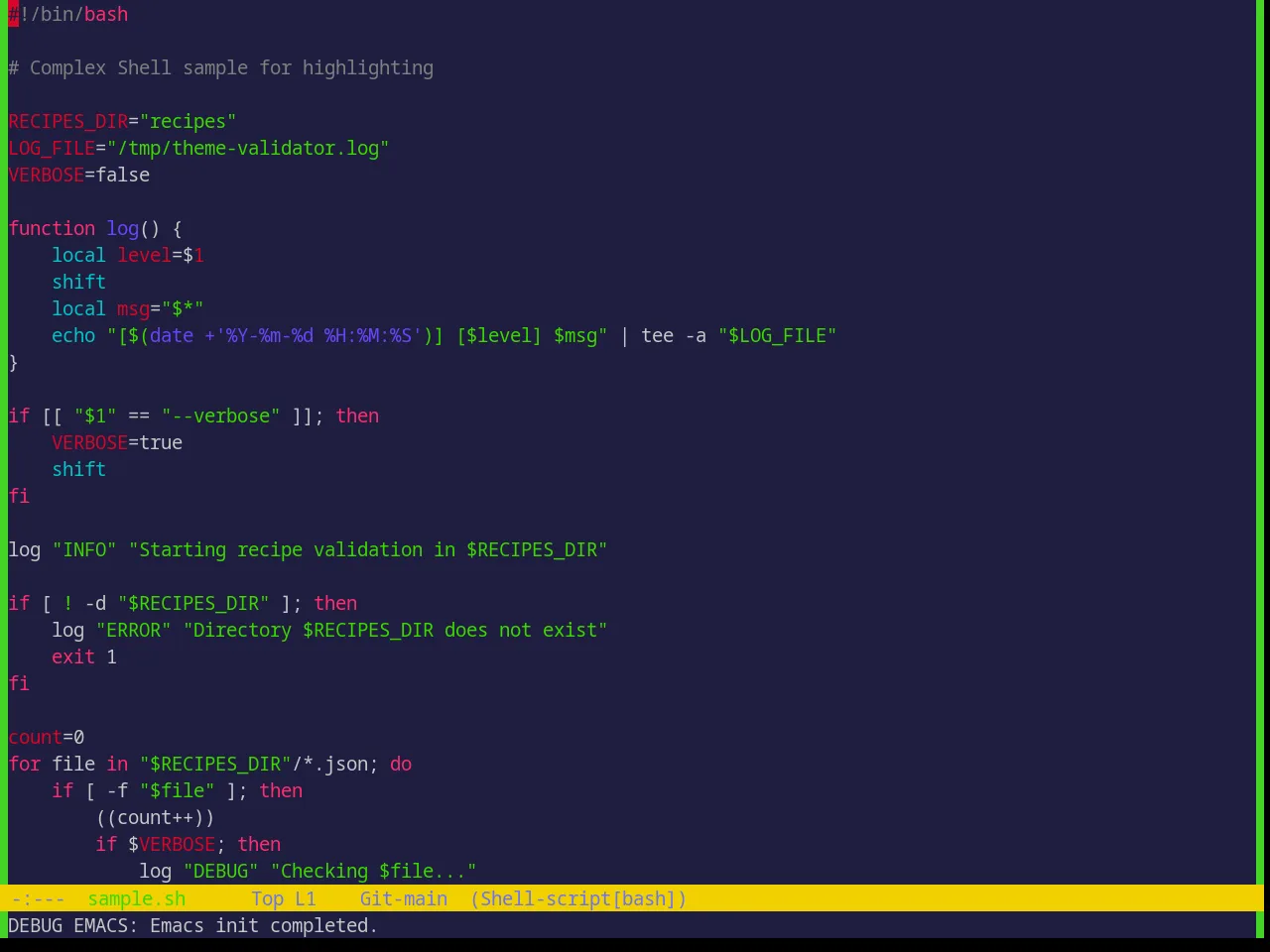The height and width of the screenshot is (952, 1270).
Task: Click the ((count++)) expression
Action: point(155,817)
